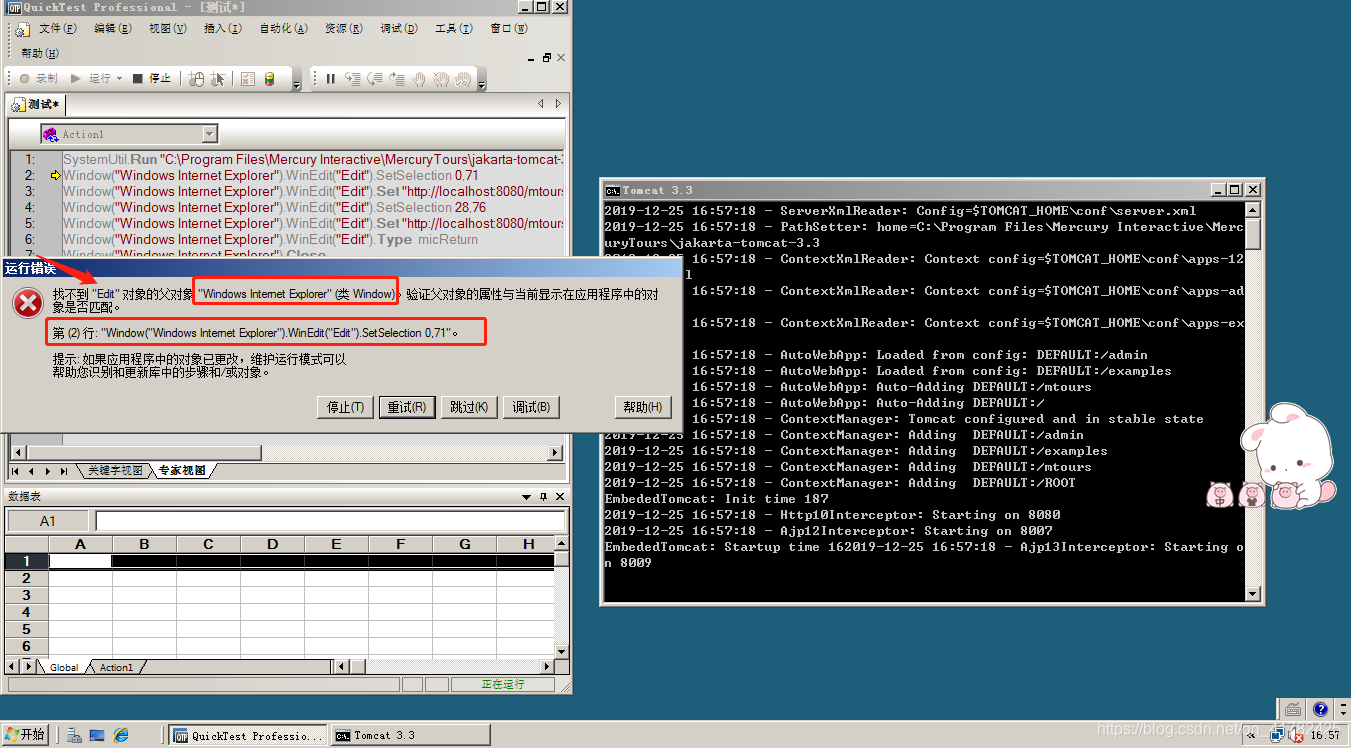Screen dimensions: 1351x748
Task: Open the Windows 开始 Start button
Action: click(26, 735)
